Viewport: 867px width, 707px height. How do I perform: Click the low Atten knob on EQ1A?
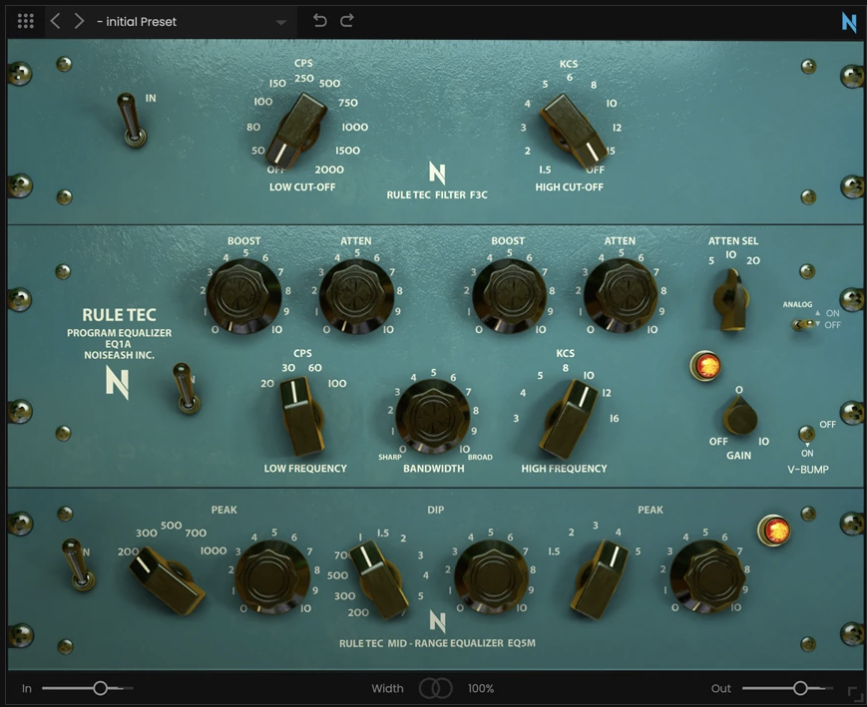pyautogui.click(x=357, y=296)
